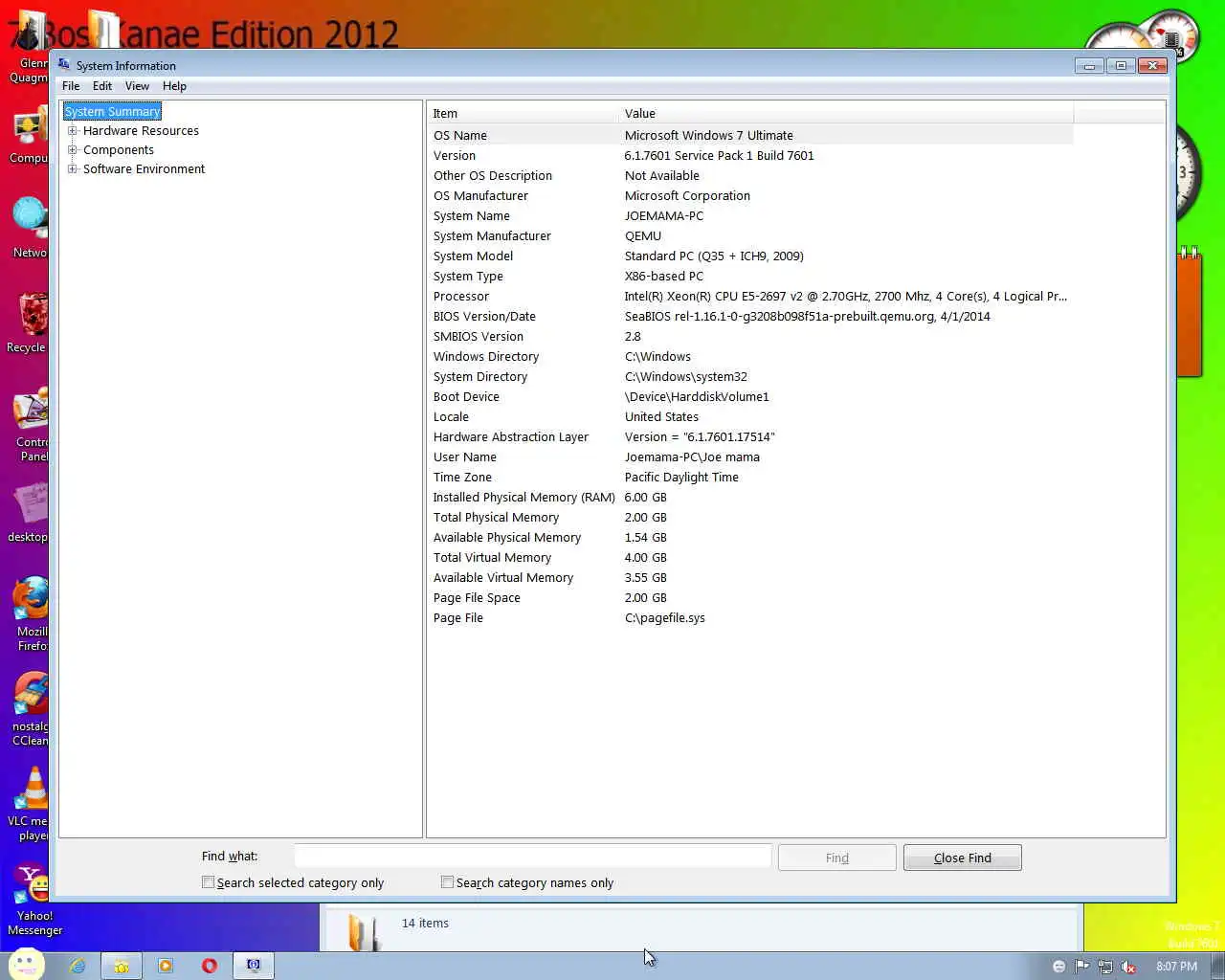Image resolution: width=1225 pixels, height=980 pixels.
Task: Switch to the Explorer folder taskbar button
Action: tap(122, 966)
